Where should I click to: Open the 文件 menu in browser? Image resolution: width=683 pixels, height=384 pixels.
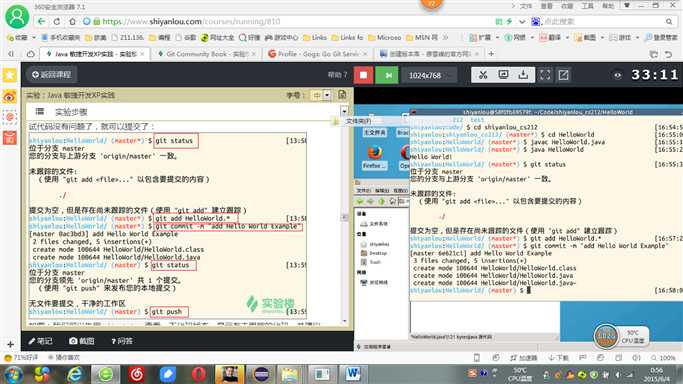[x=526, y=6]
